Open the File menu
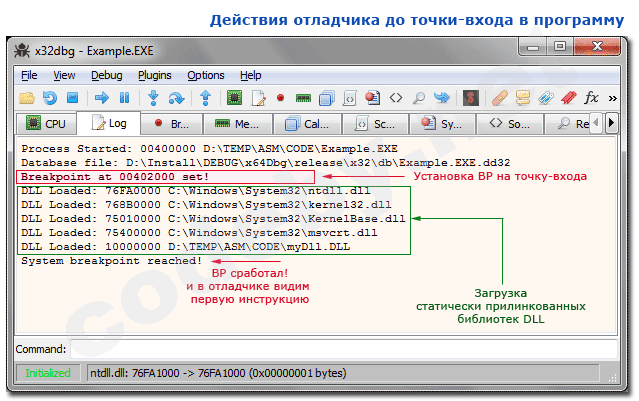 tap(29, 75)
